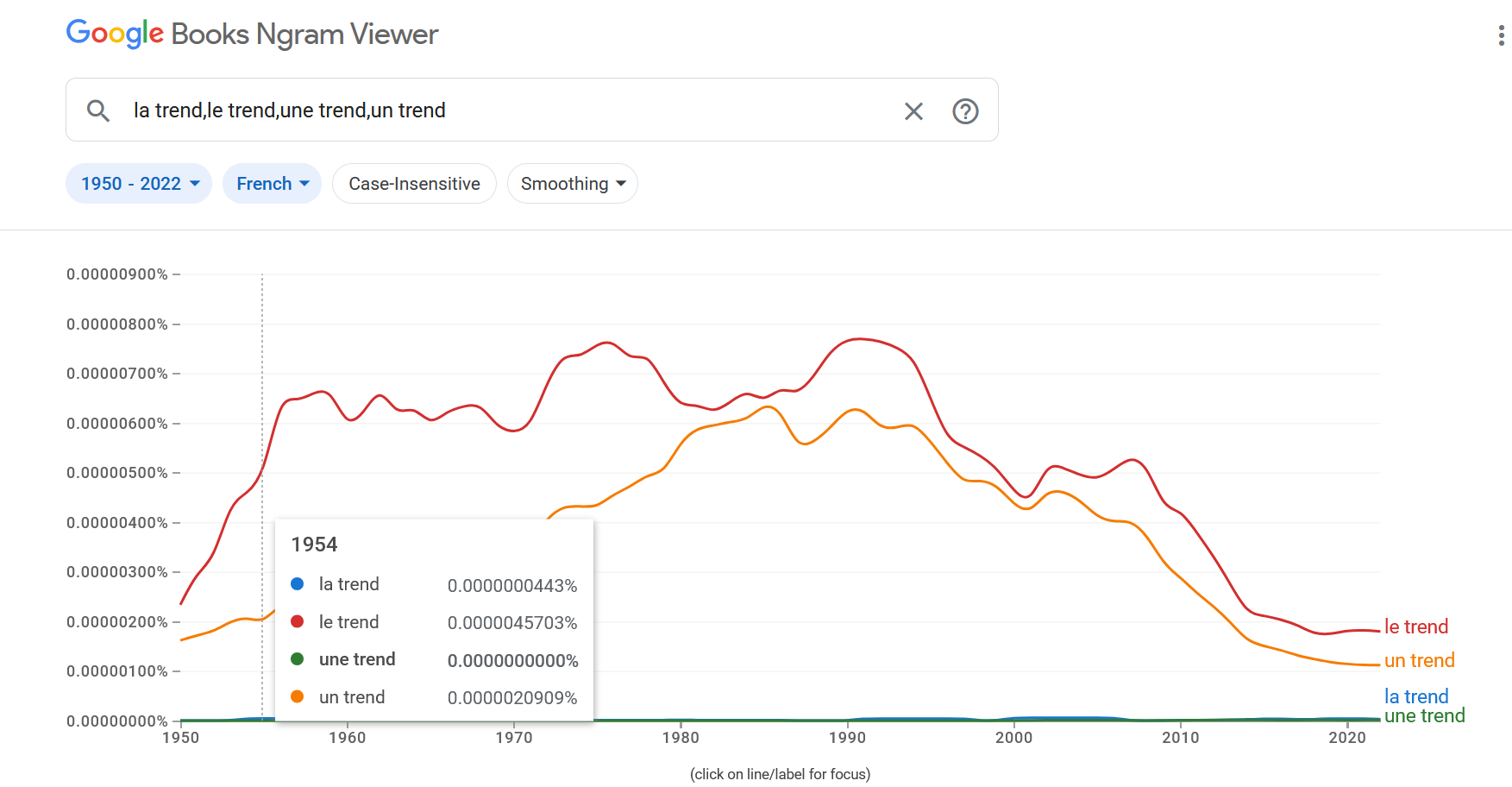Click the 1970 x-axis label
The width and height of the screenshot is (1512, 787).
click(514, 738)
